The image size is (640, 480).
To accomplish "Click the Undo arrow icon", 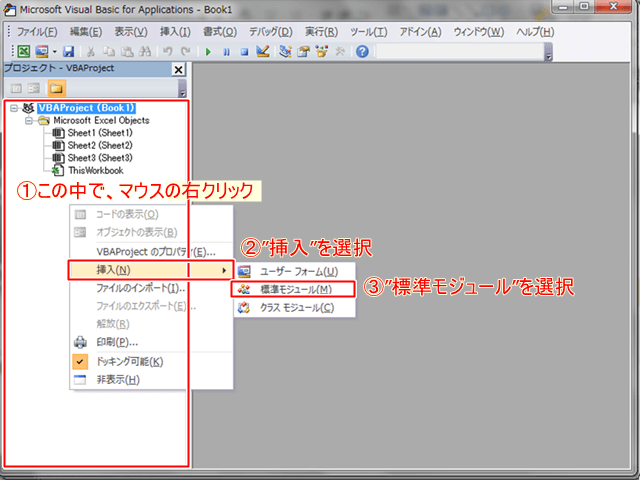I will [x=168, y=51].
